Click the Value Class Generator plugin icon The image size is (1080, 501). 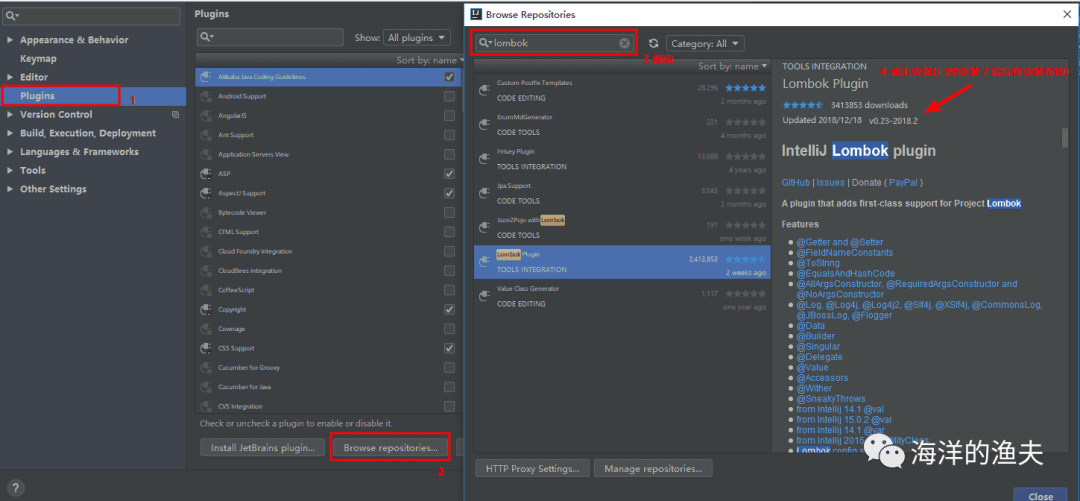484,296
